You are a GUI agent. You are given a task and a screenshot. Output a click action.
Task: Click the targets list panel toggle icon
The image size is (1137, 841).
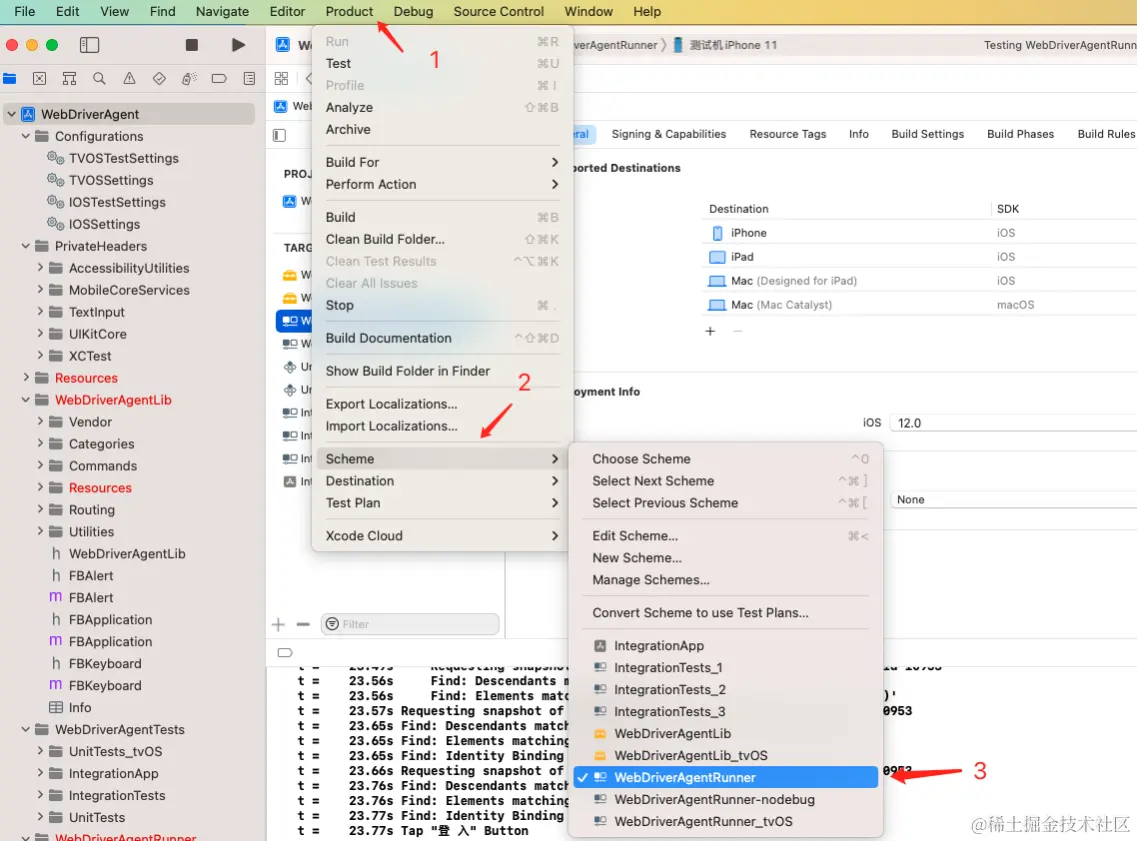click(x=280, y=135)
